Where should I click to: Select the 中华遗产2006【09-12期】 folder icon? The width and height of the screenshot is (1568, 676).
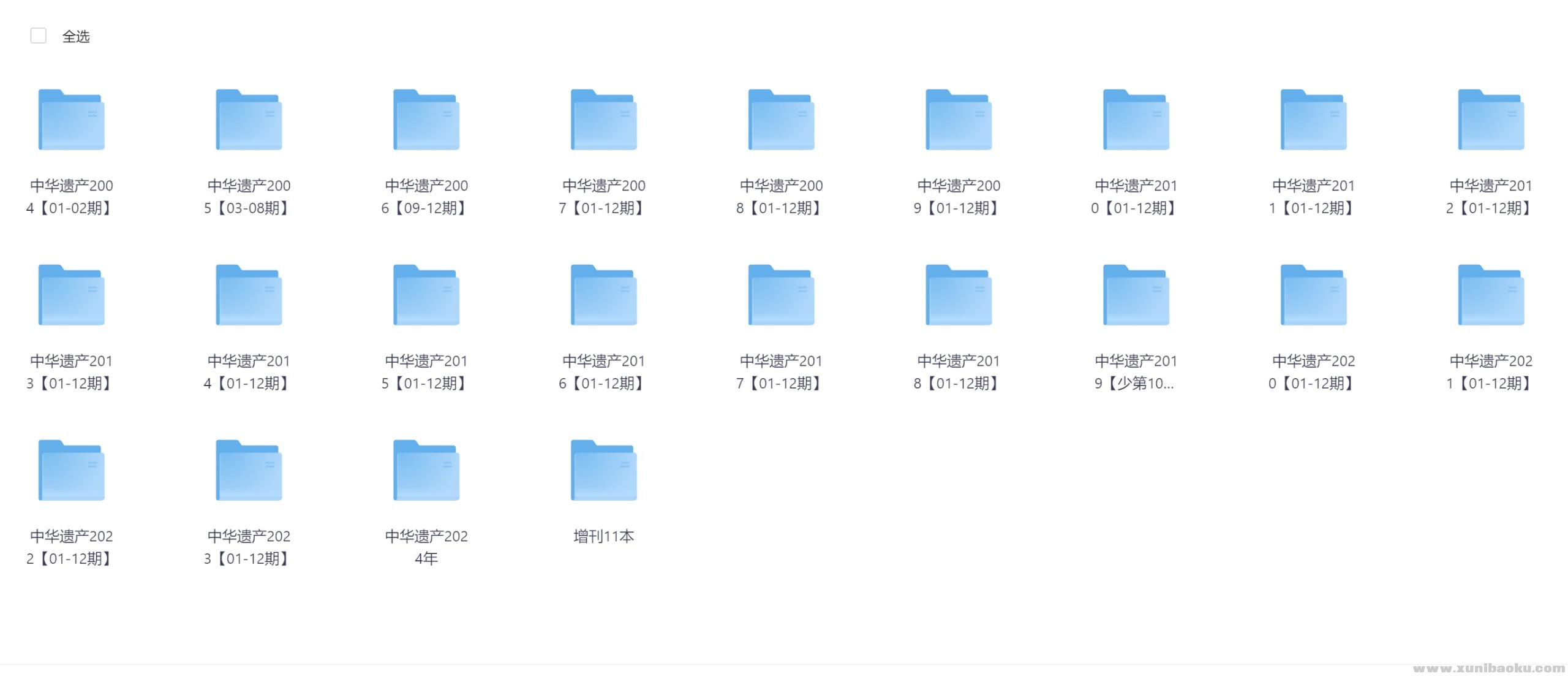click(426, 120)
